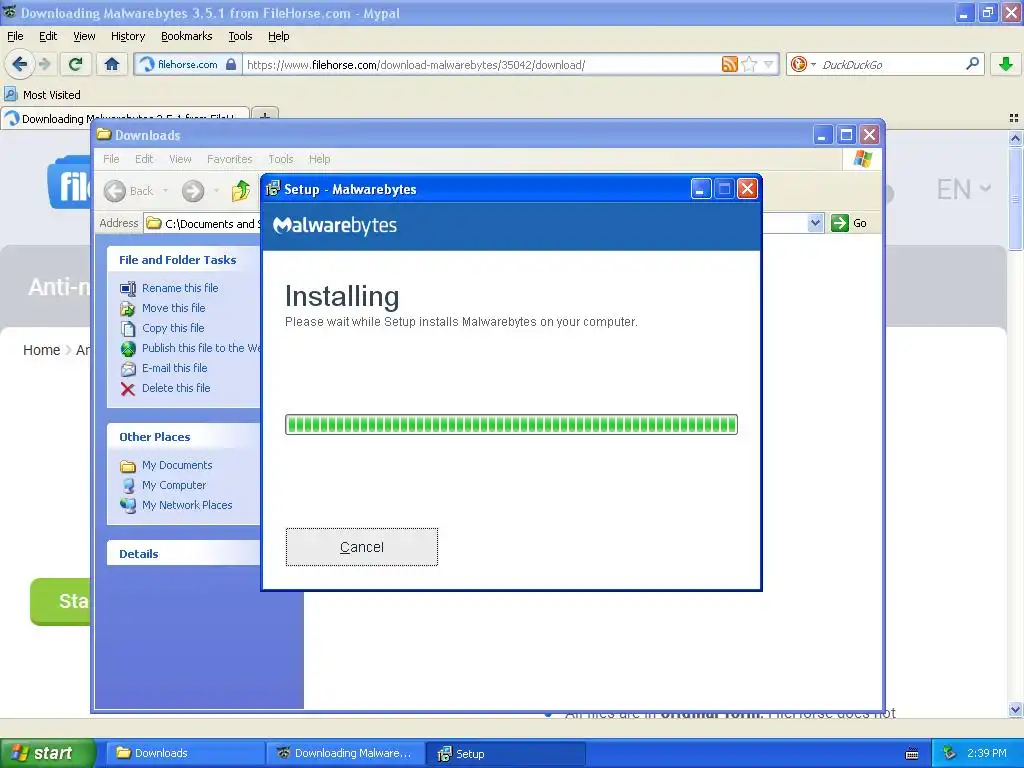
Task: Open the browser downloads green arrow
Action: 1006,64
